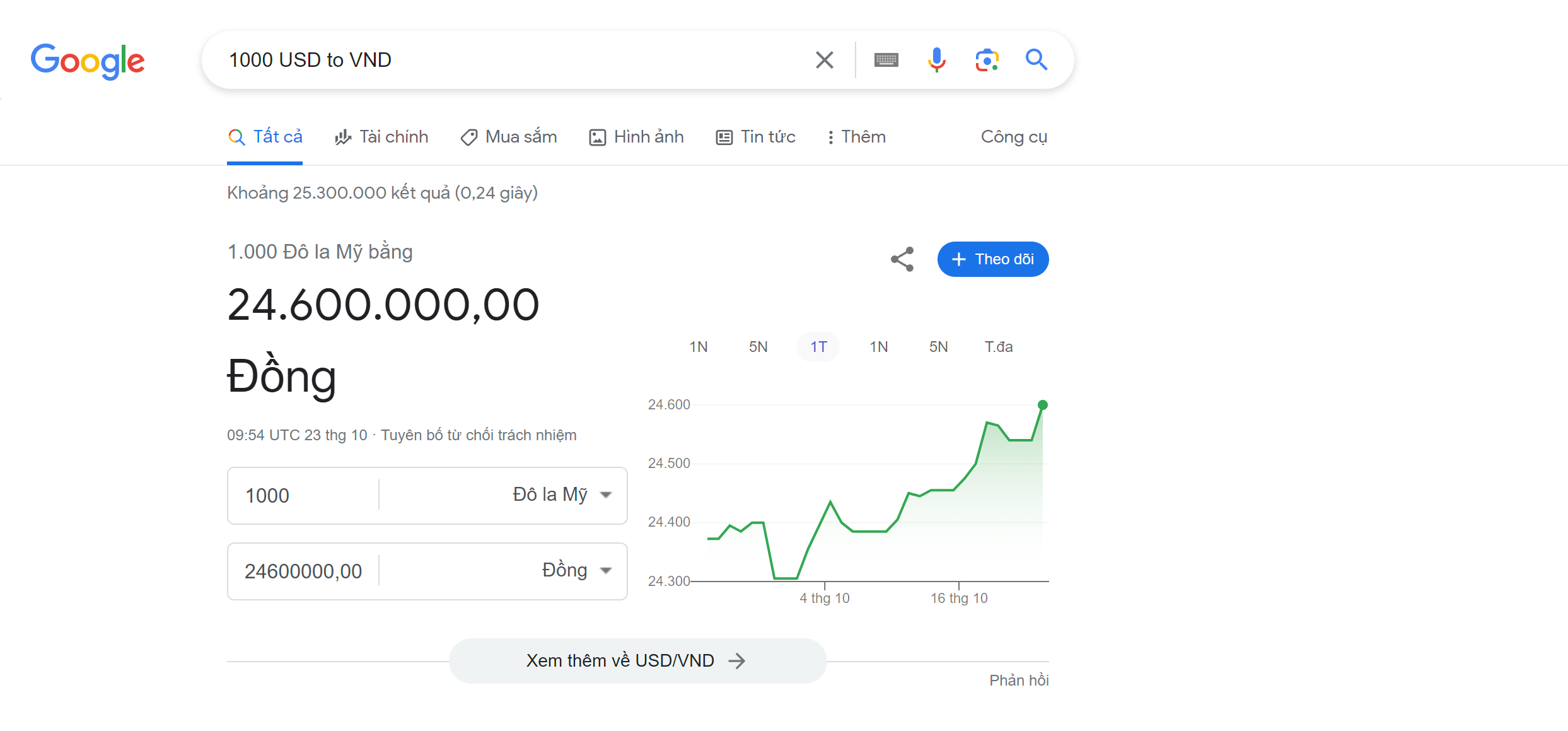Open Google Lens image search
The width and height of the screenshot is (1568, 731).
(987, 60)
